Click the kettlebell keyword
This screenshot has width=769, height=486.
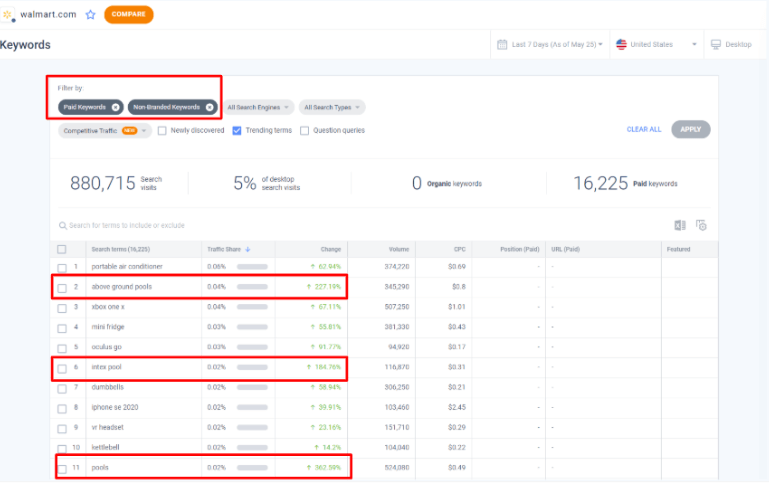point(105,448)
